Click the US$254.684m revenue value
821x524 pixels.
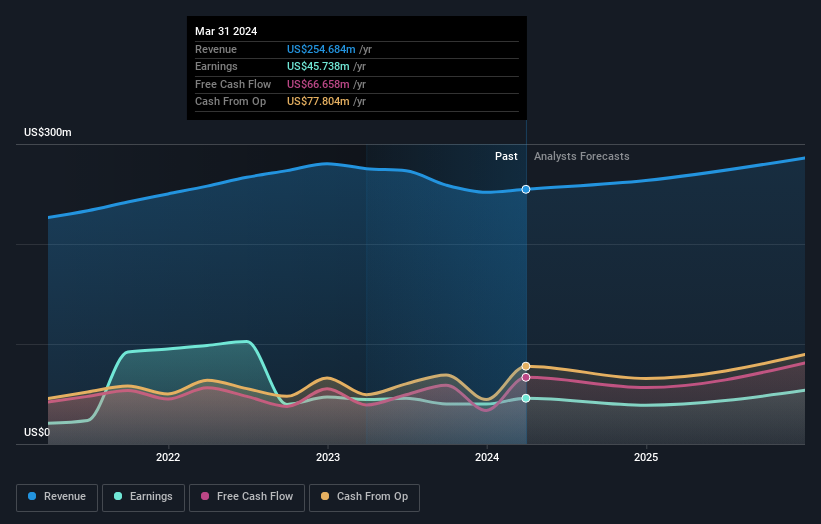[321, 49]
